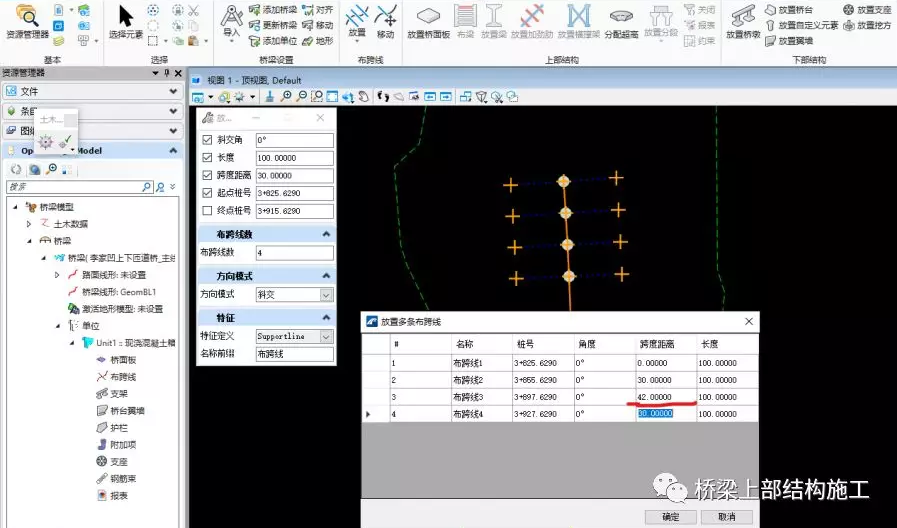Enable the 终点桩号 checkbox

(x=207, y=211)
